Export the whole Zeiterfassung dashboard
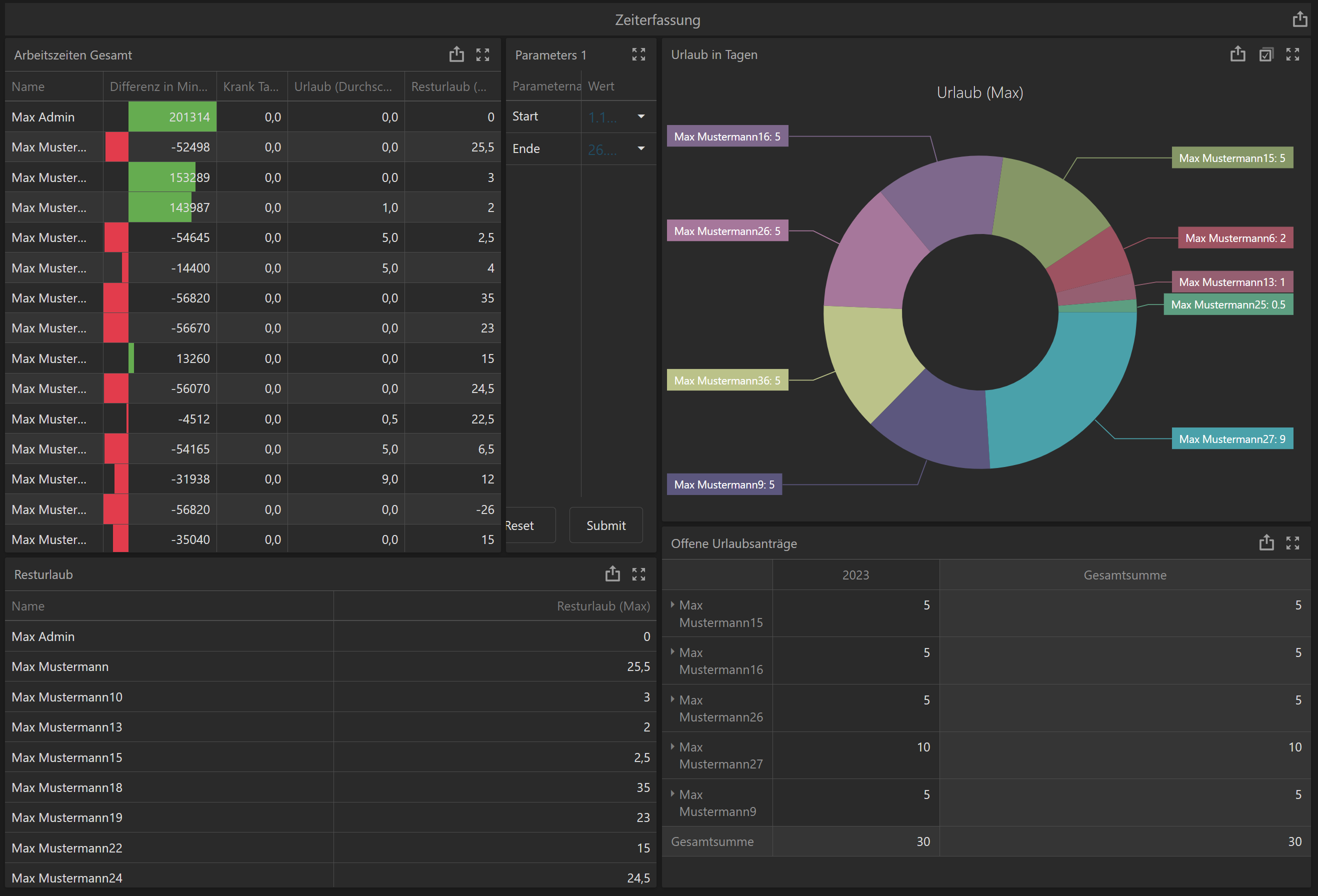 pyautogui.click(x=1300, y=19)
